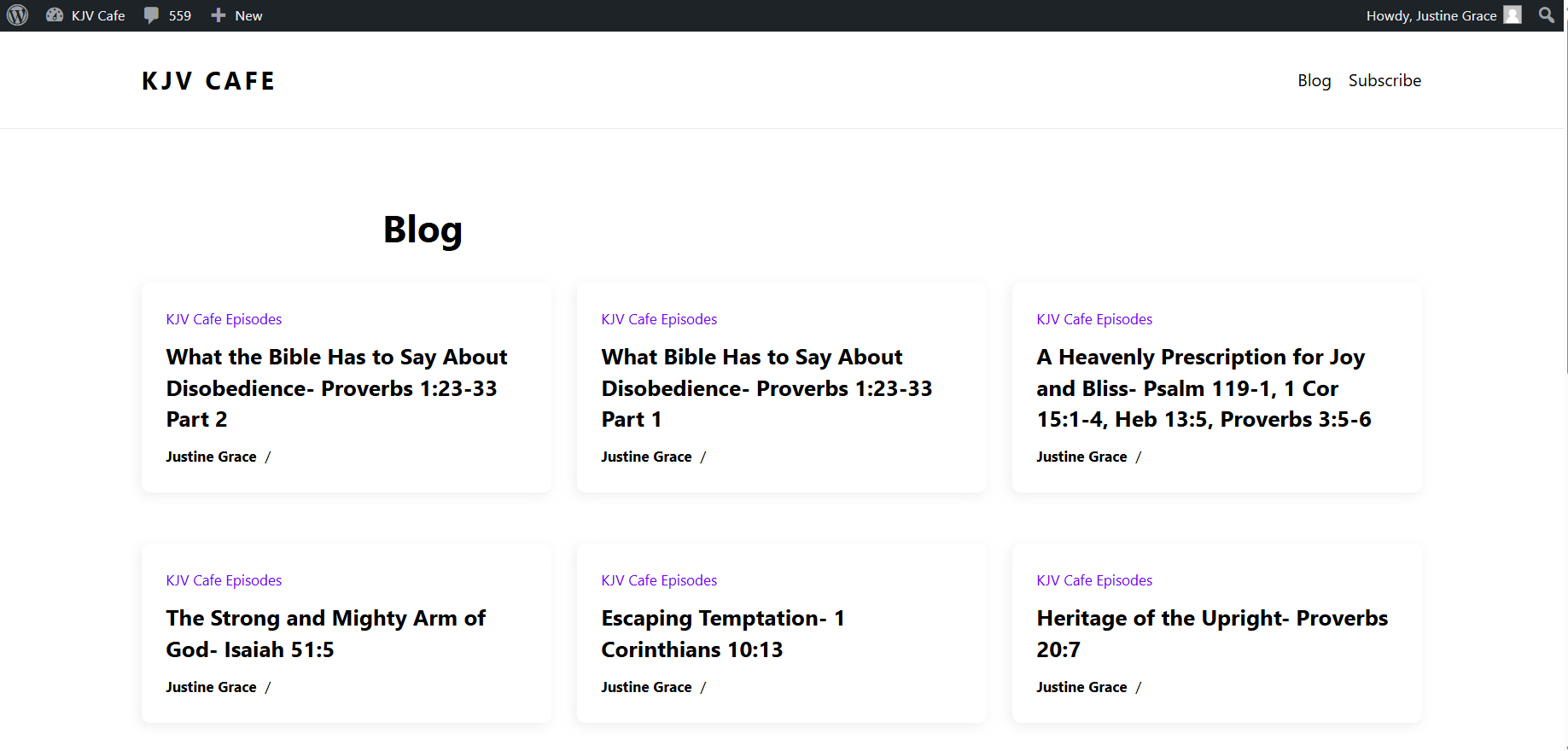Click Justine Grace's avatar icon
Viewport: 1568px width, 751px height.
click(x=1513, y=15)
